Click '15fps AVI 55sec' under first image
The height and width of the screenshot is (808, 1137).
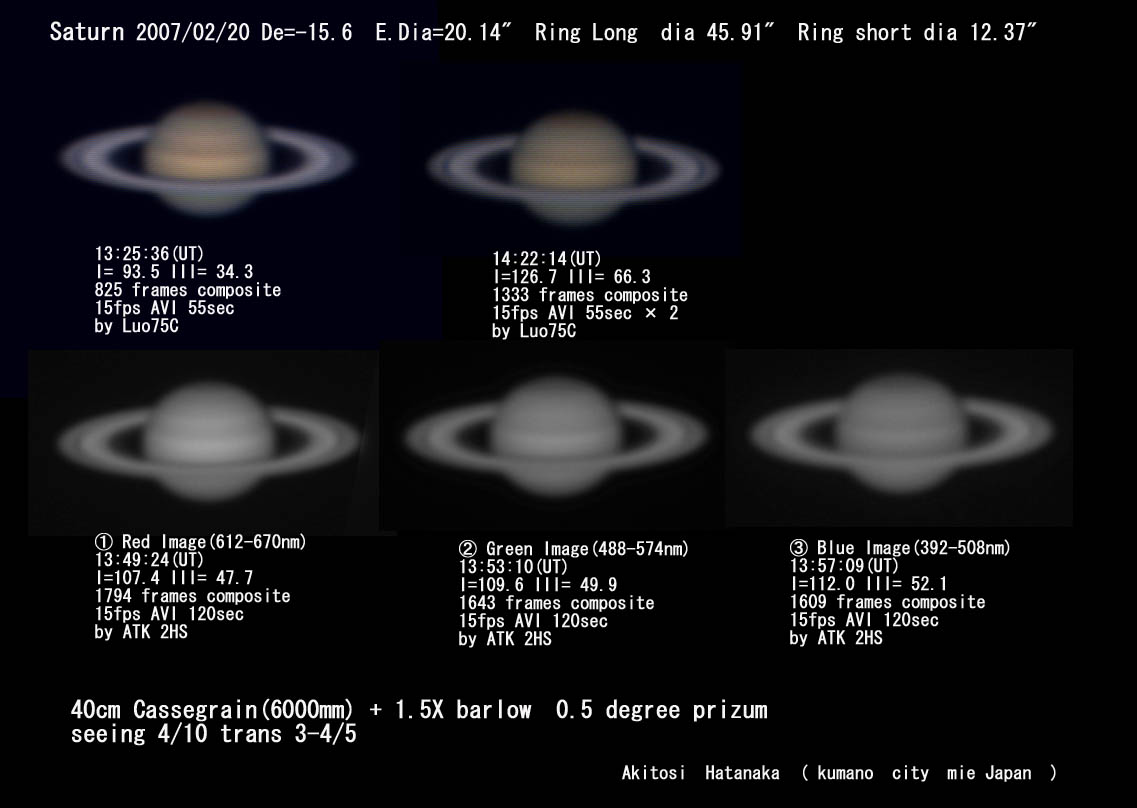[165, 308]
